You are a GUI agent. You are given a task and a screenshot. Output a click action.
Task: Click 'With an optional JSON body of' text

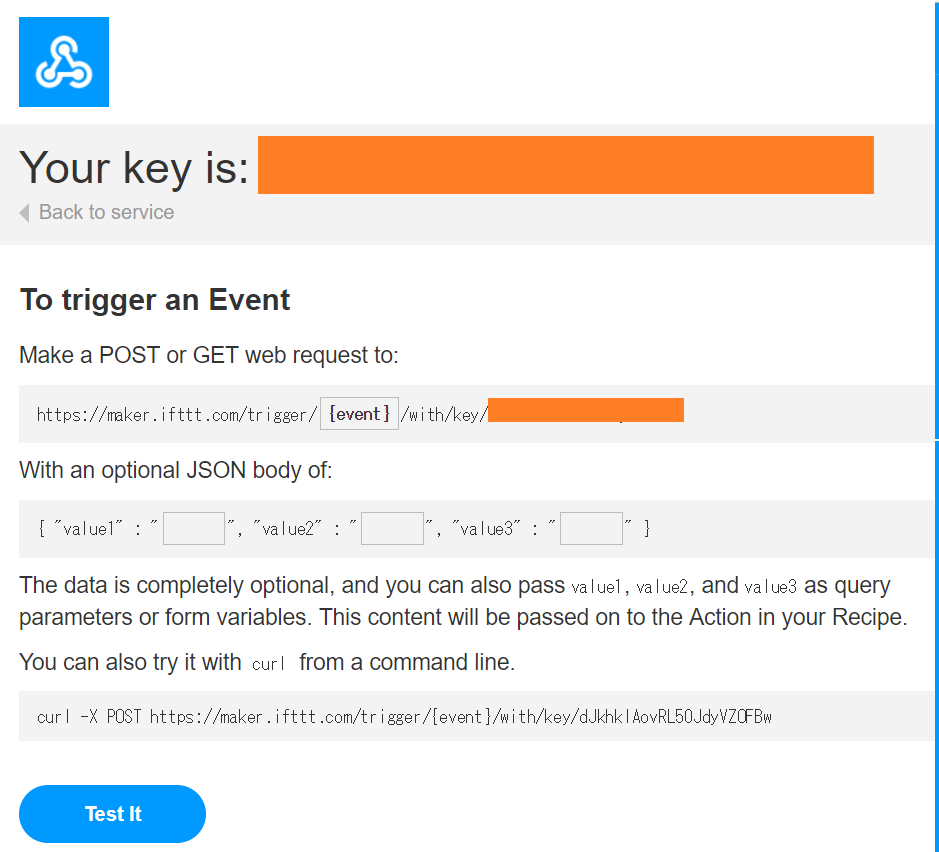click(175, 470)
